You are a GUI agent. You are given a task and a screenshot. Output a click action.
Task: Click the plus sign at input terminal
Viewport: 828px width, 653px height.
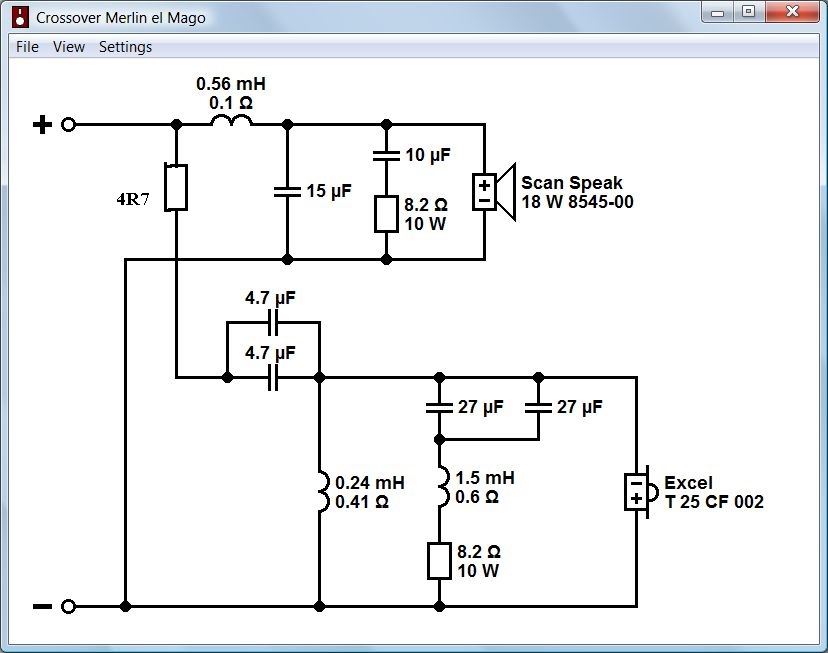[x=42, y=125]
